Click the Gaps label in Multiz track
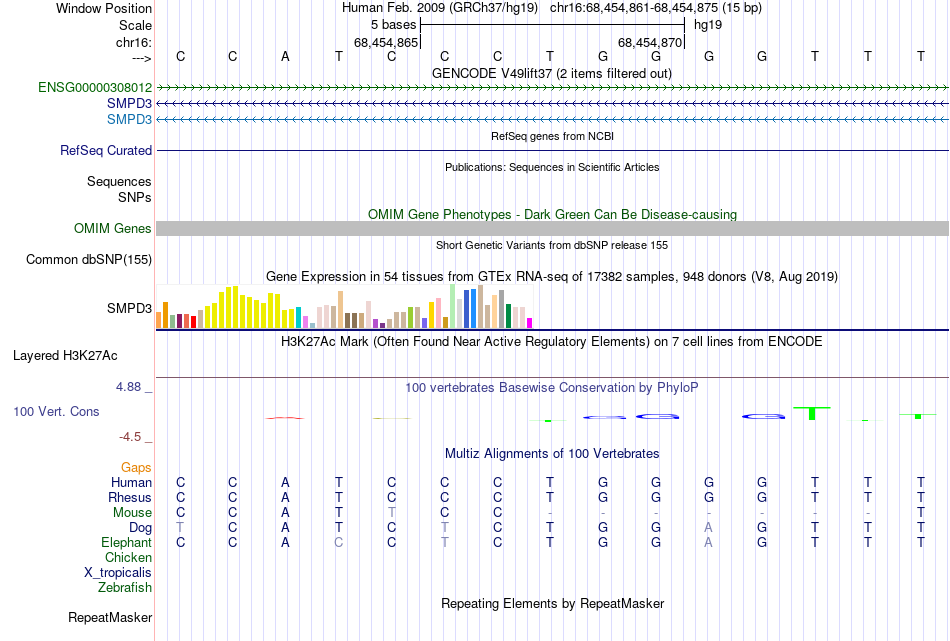This screenshot has width=950, height=641. coord(136,467)
